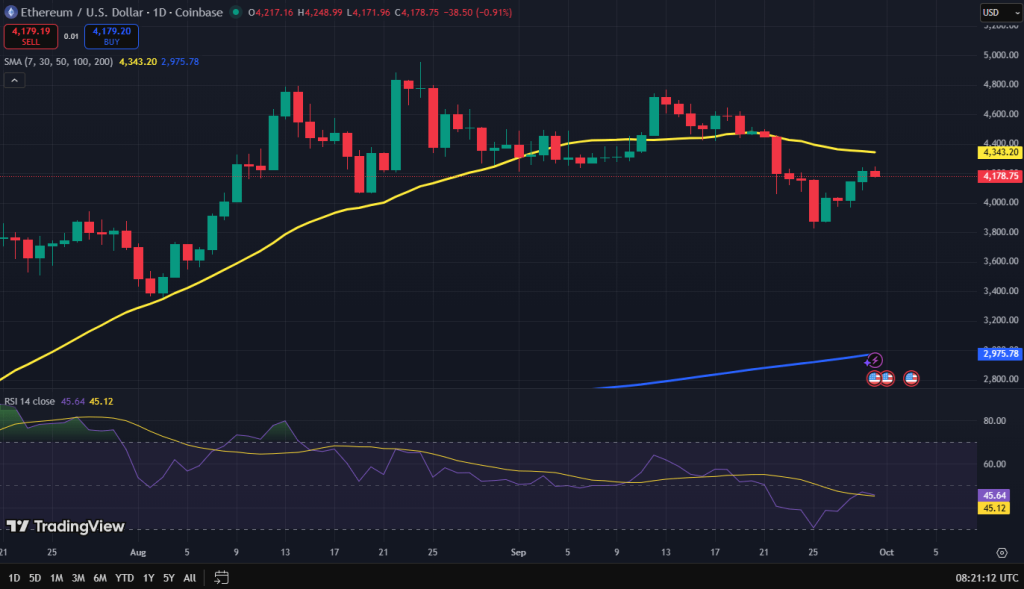Click the RSI legend value 45.64
The width and height of the screenshot is (1024, 589).
click(72, 401)
